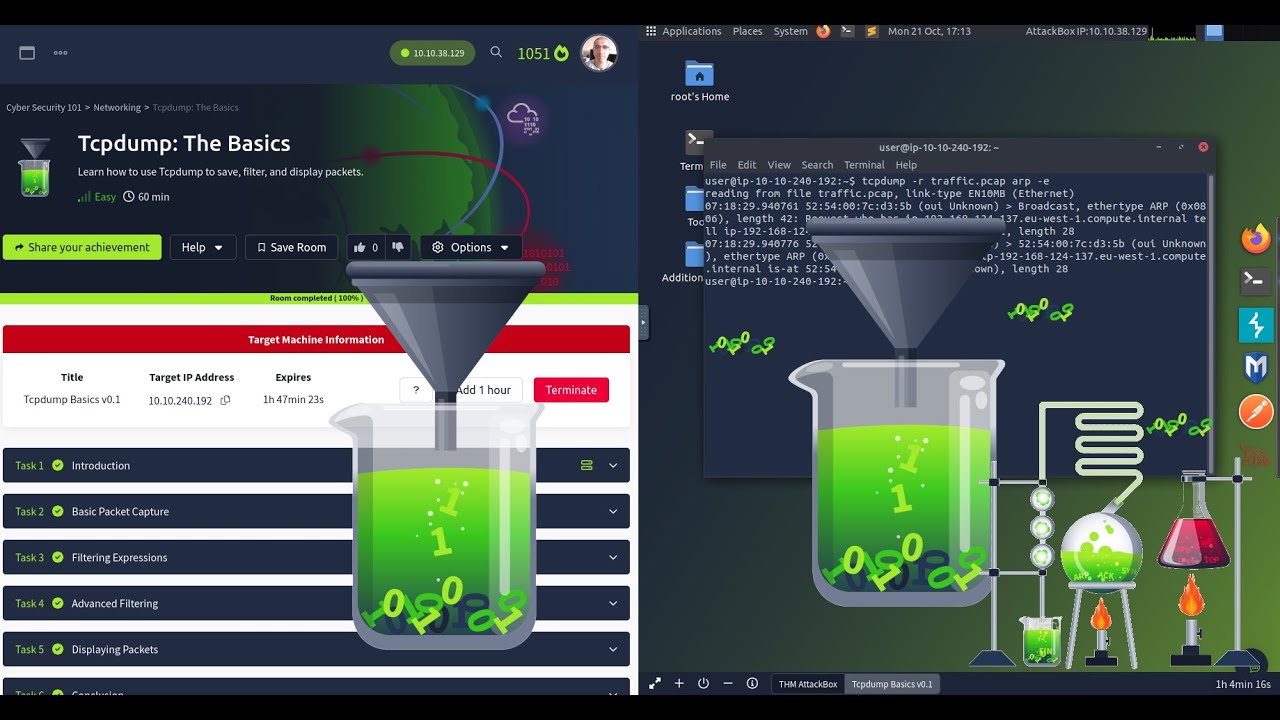Screen dimensions: 1280x720
Task: Open root's Home desktop folder
Action: (x=699, y=82)
